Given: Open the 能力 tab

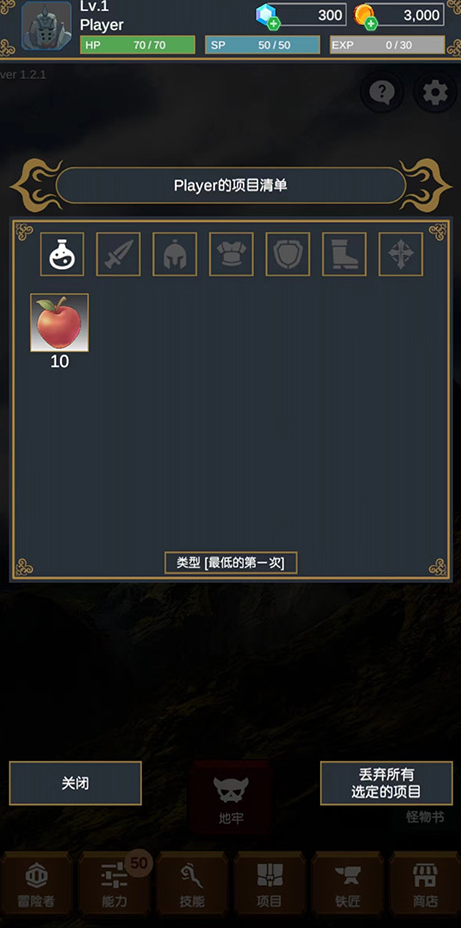Looking at the screenshot, I should point(114,884).
